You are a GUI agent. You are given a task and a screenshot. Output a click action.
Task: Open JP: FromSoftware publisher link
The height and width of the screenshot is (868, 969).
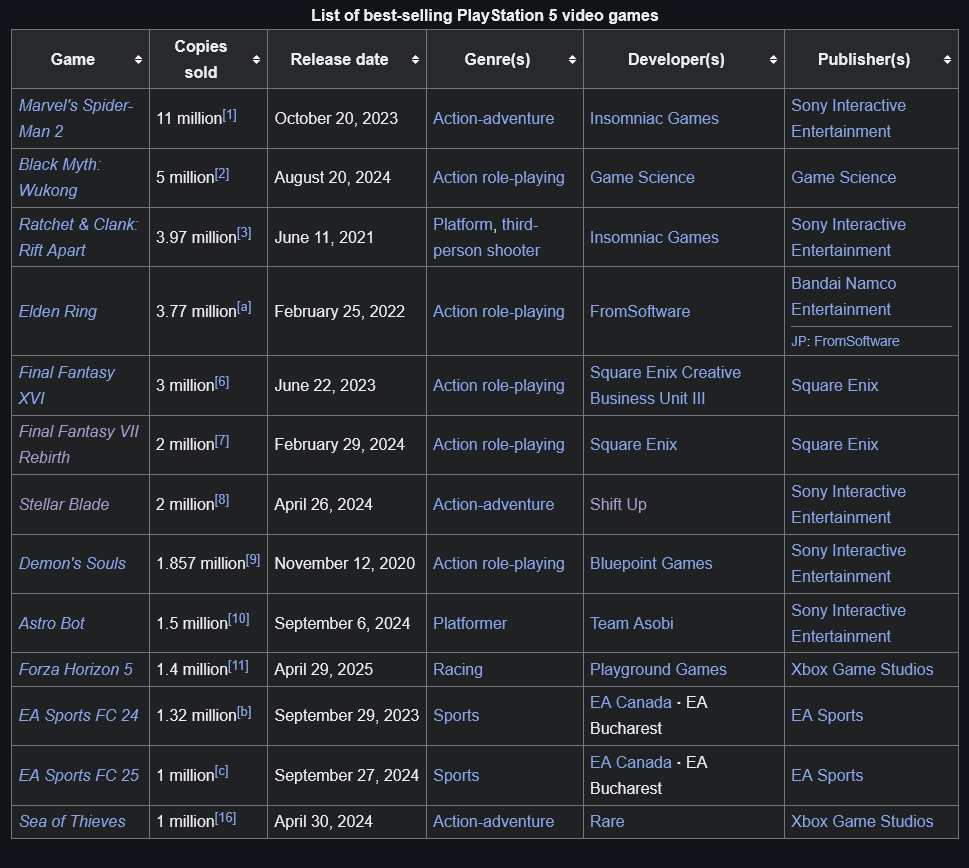pyautogui.click(x=857, y=341)
